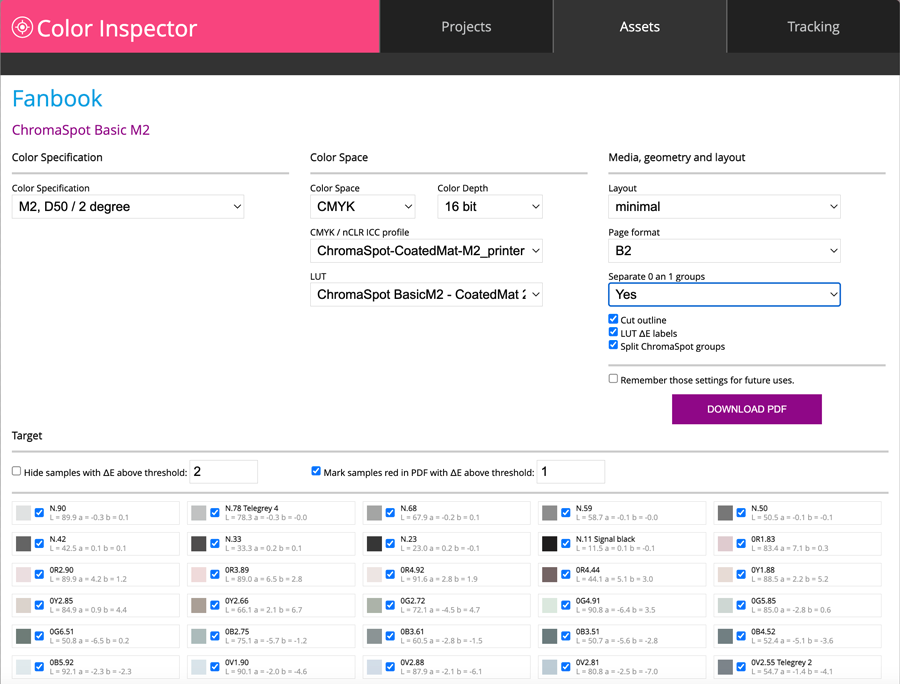Toggle the LUT ΔE labels checkbox

tap(614, 332)
